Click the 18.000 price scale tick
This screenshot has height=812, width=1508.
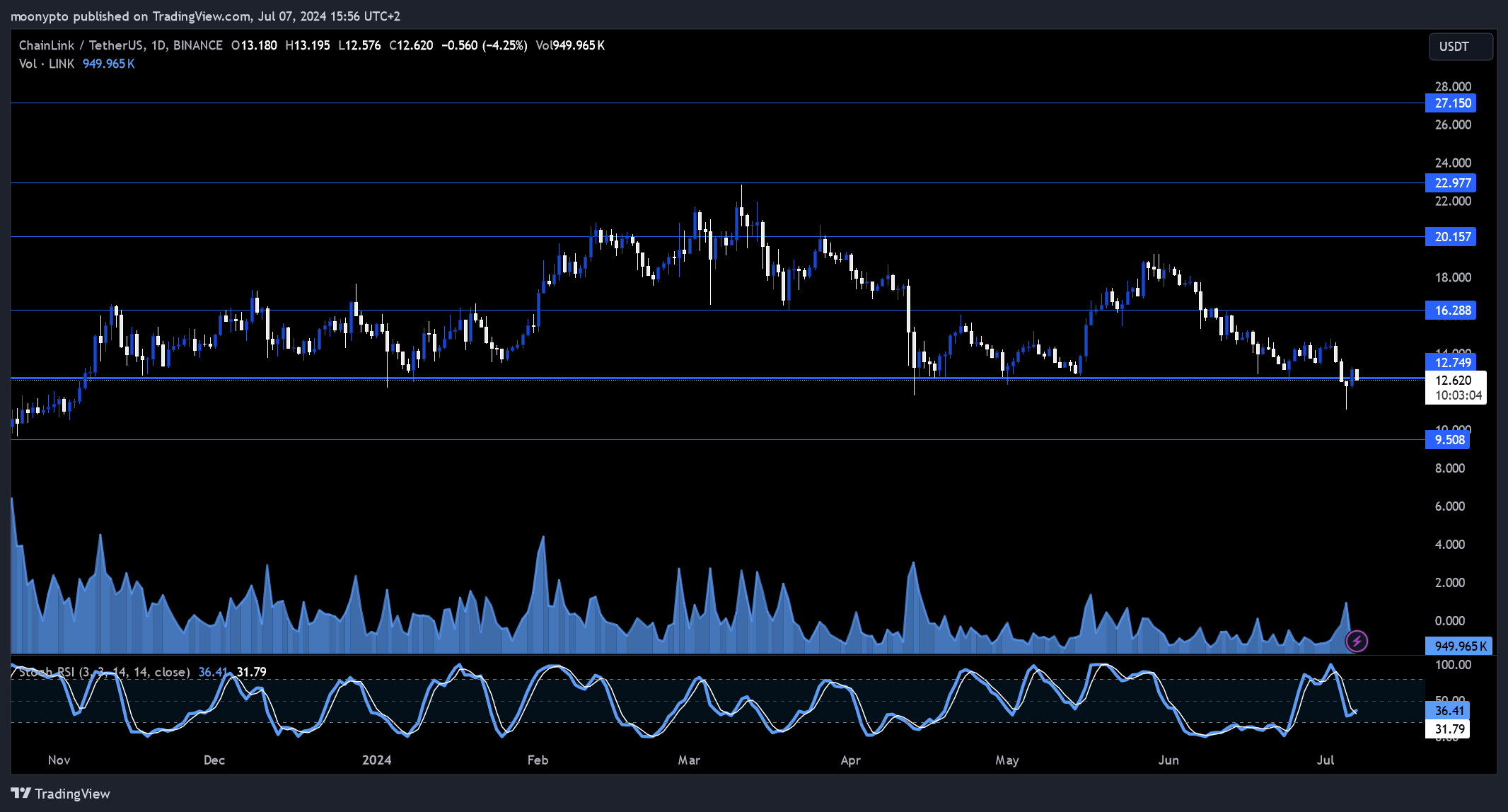click(x=1453, y=278)
